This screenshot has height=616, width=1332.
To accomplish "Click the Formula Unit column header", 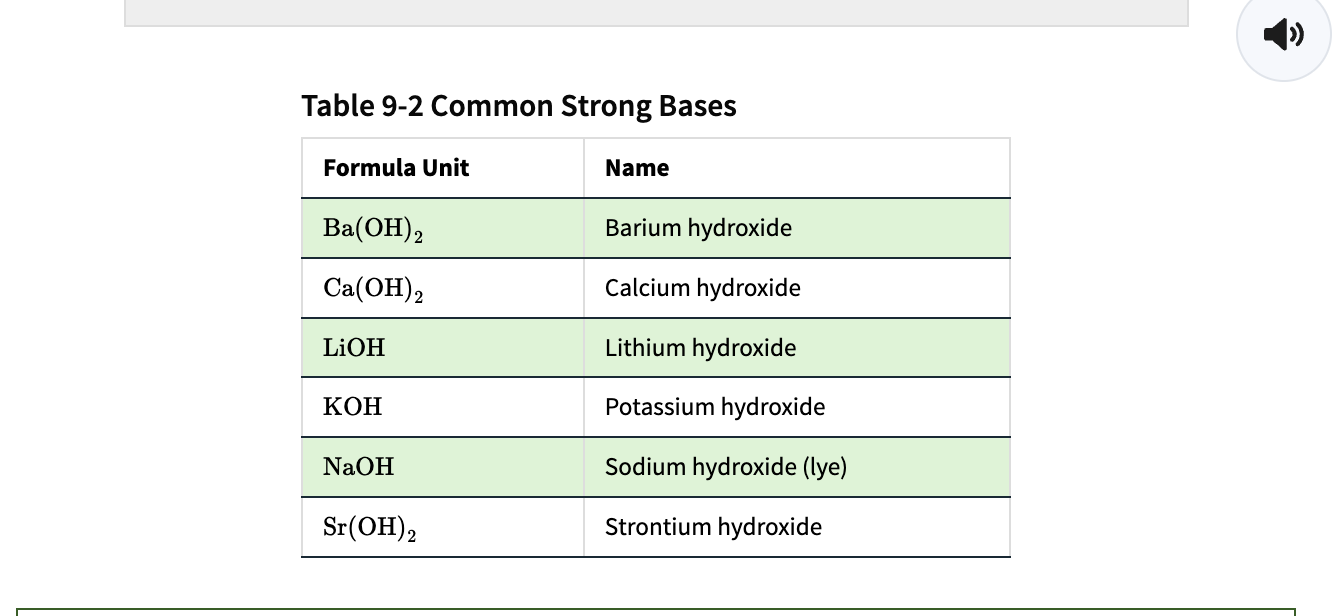I will [443, 168].
